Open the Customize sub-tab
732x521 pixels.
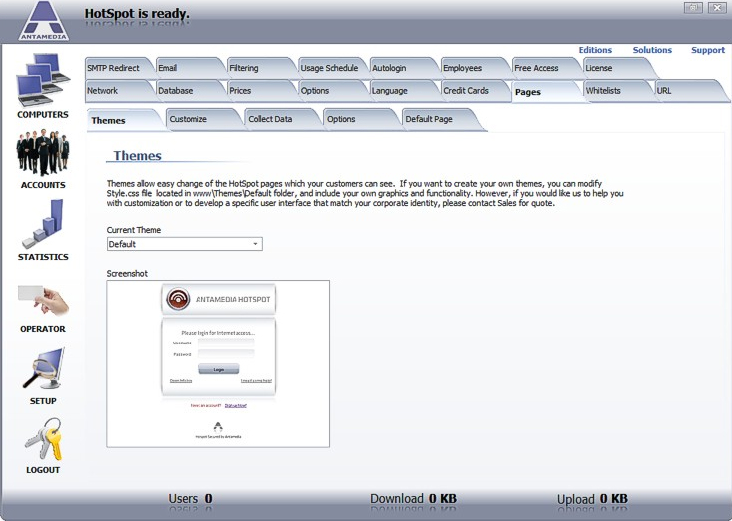203,120
